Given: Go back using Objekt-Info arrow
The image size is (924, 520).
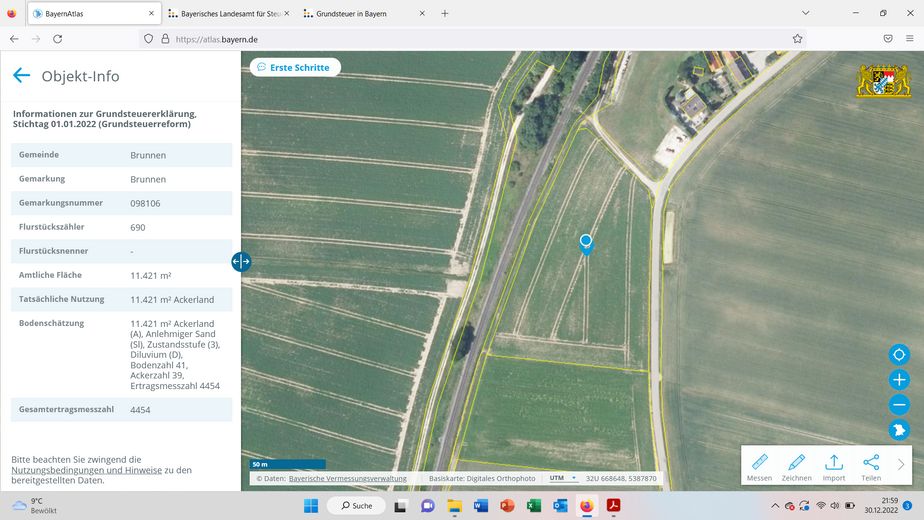Looking at the screenshot, I should 21,76.
